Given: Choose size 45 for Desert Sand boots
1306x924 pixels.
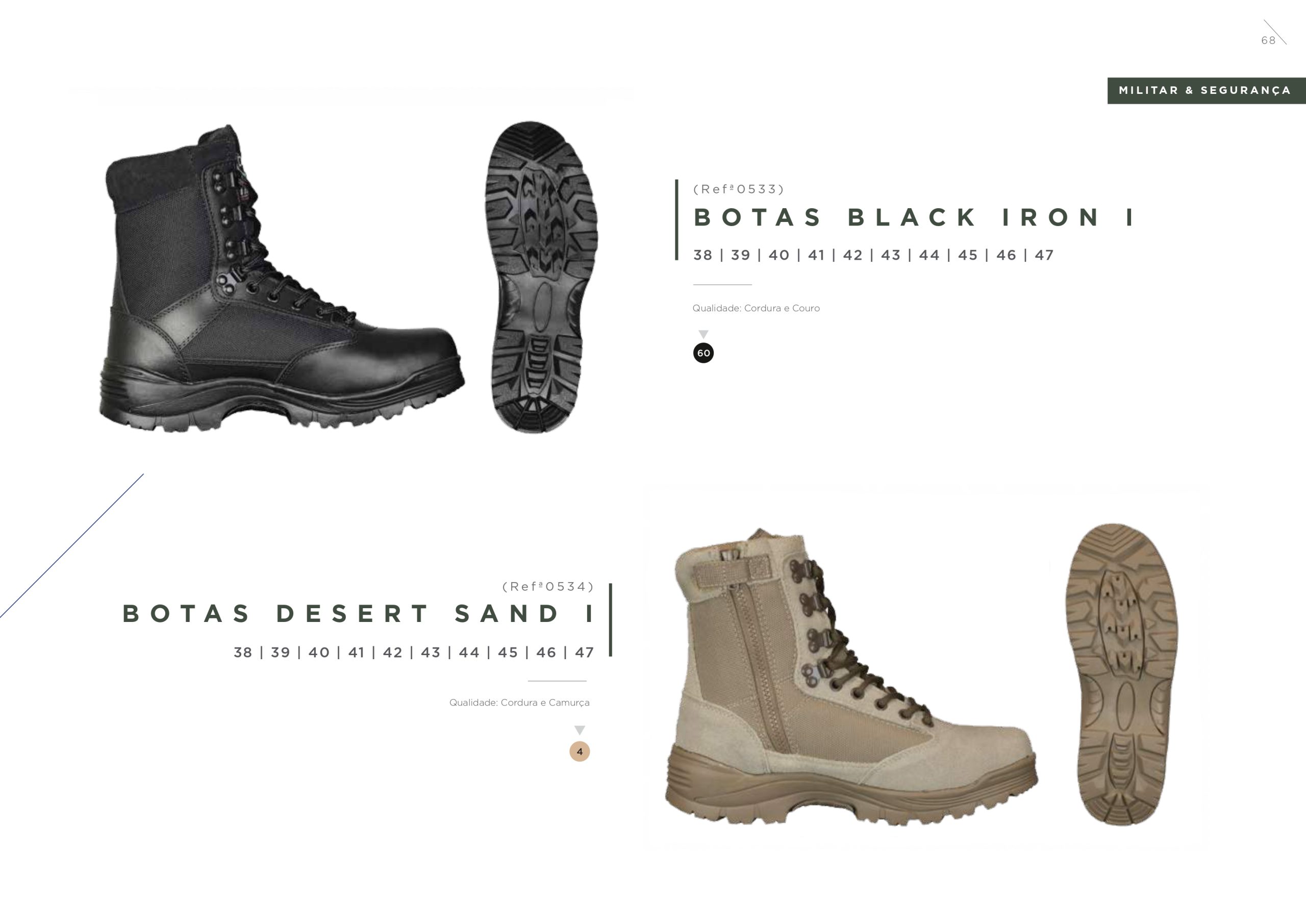Looking at the screenshot, I should (x=508, y=652).
